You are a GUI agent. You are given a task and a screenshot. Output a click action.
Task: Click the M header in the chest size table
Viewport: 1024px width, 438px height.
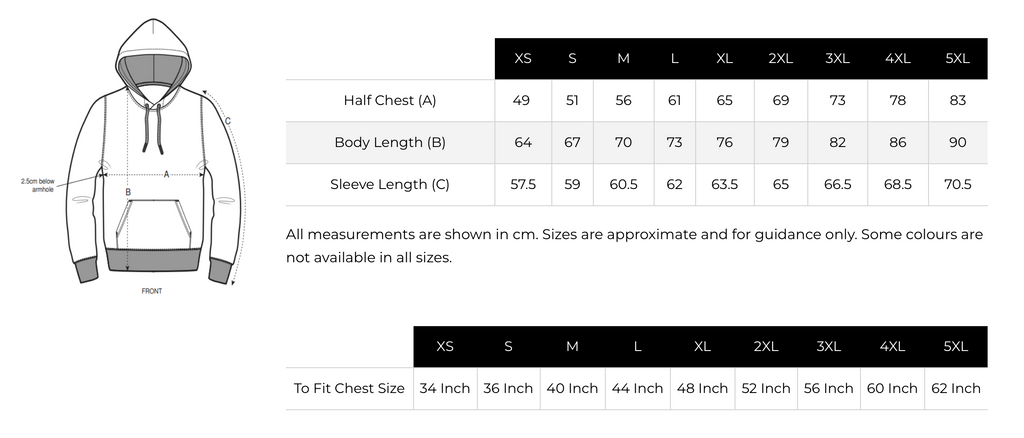point(572,346)
